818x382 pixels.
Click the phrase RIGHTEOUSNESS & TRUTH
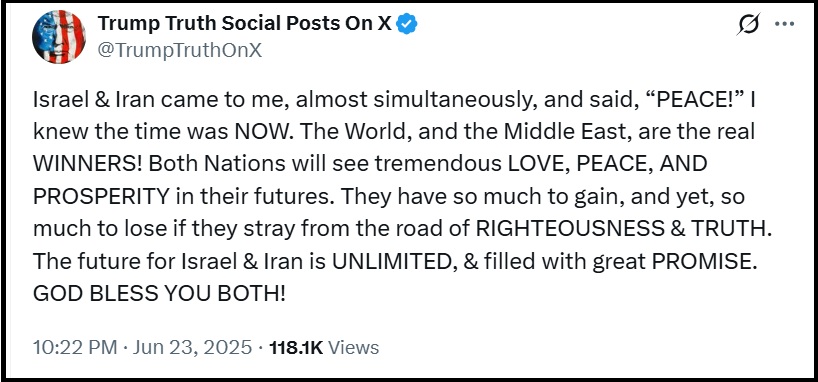tap(624, 229)
